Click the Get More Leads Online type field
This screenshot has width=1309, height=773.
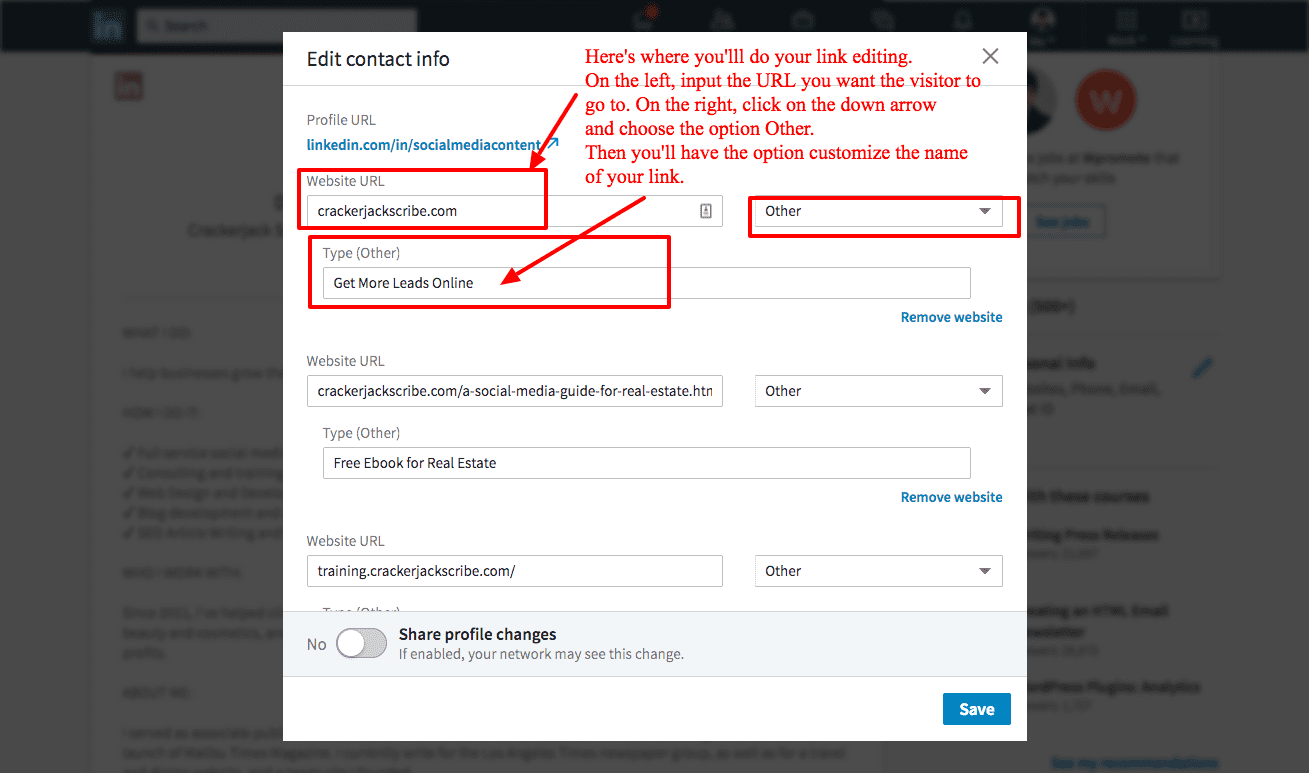coord(646,283)
